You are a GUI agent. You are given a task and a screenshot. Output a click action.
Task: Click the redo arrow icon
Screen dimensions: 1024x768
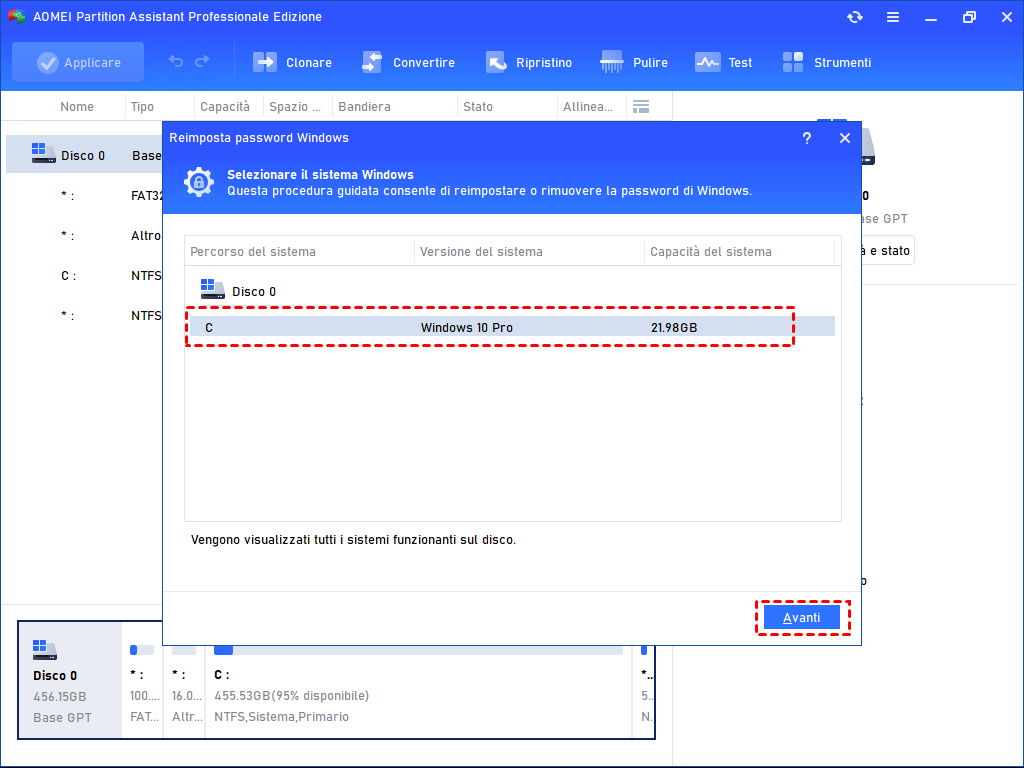202,61
